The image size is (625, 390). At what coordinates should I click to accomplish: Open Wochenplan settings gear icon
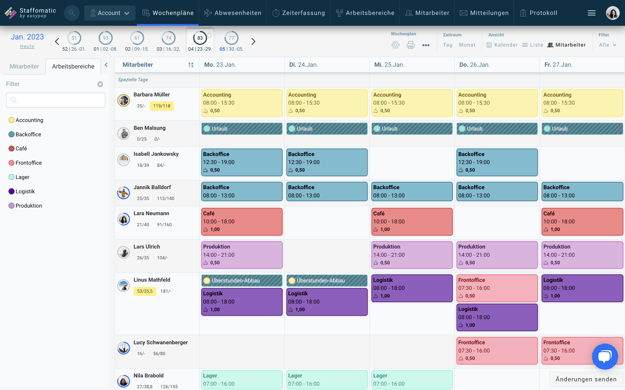point(395,45)
